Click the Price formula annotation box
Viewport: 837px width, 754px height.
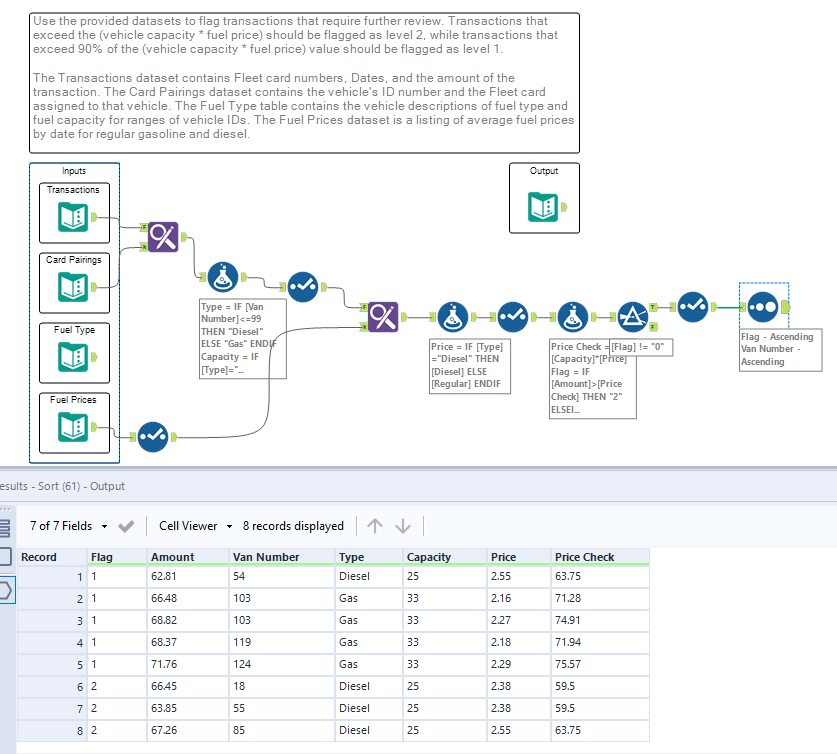click(470, 366)
